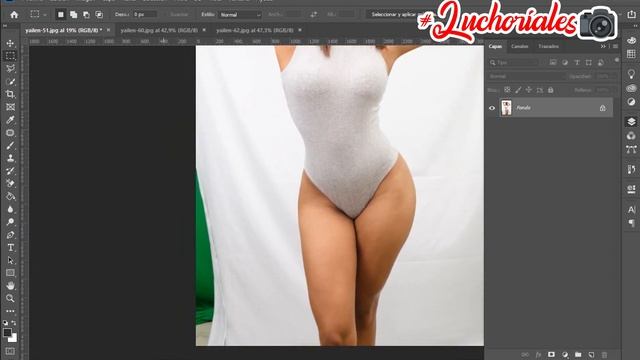640x360 pixels.
Task: Swap foreground and background colors
Action: click(x=14, y=323)
